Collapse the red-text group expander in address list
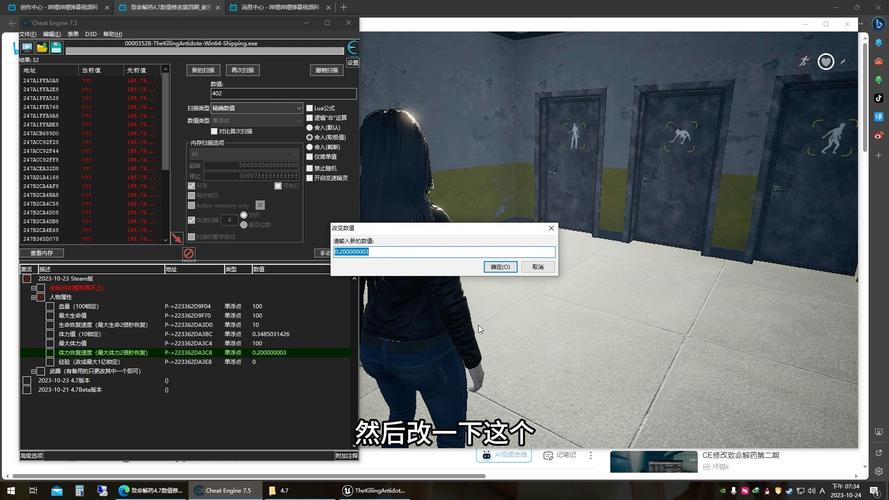This screenshot has height=500, width=889. point(33,288)
